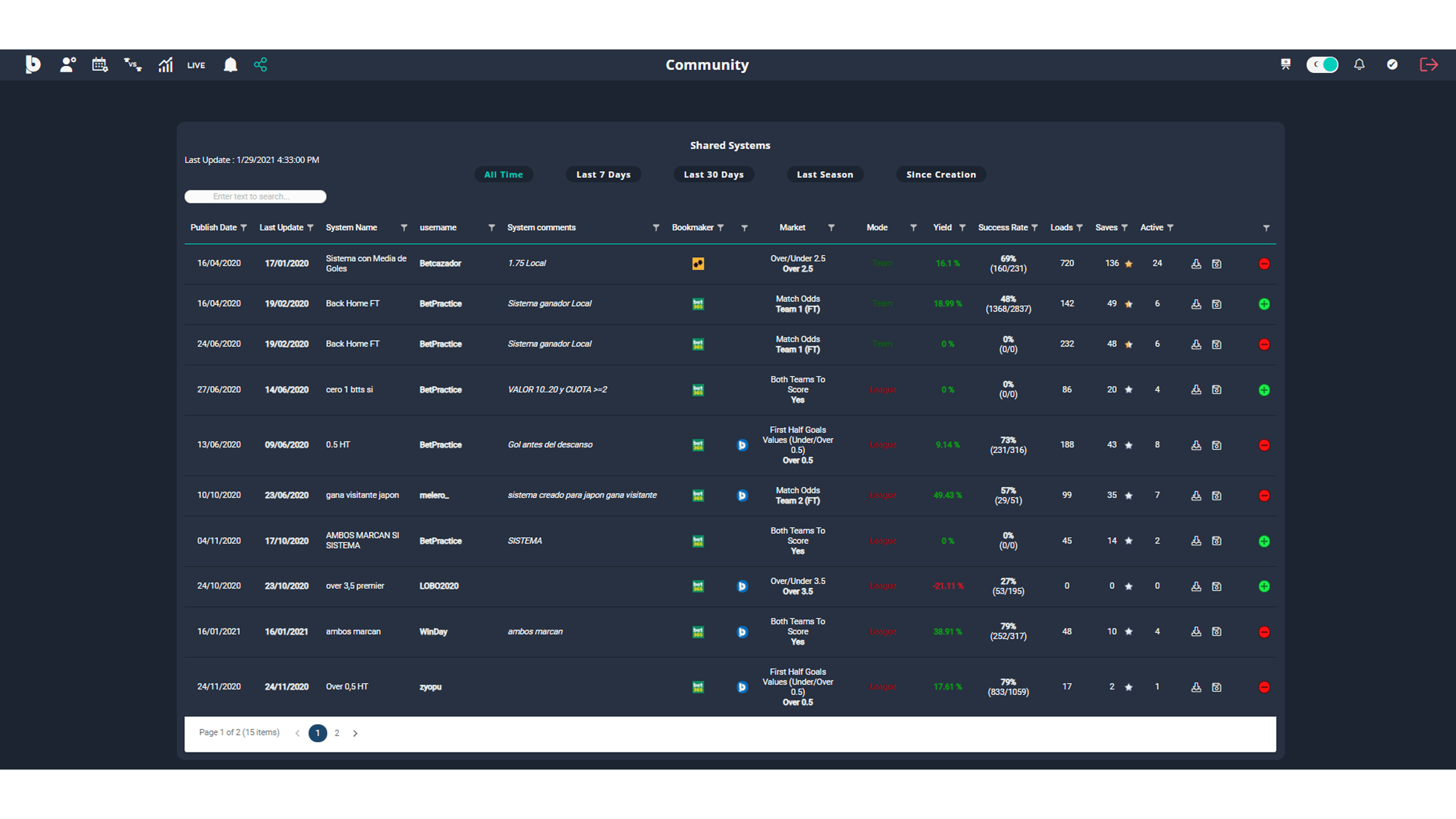This screenshot has height=819, width=1456.
Task: Toggle the dark mode switch
Action: click(1322, 65)
